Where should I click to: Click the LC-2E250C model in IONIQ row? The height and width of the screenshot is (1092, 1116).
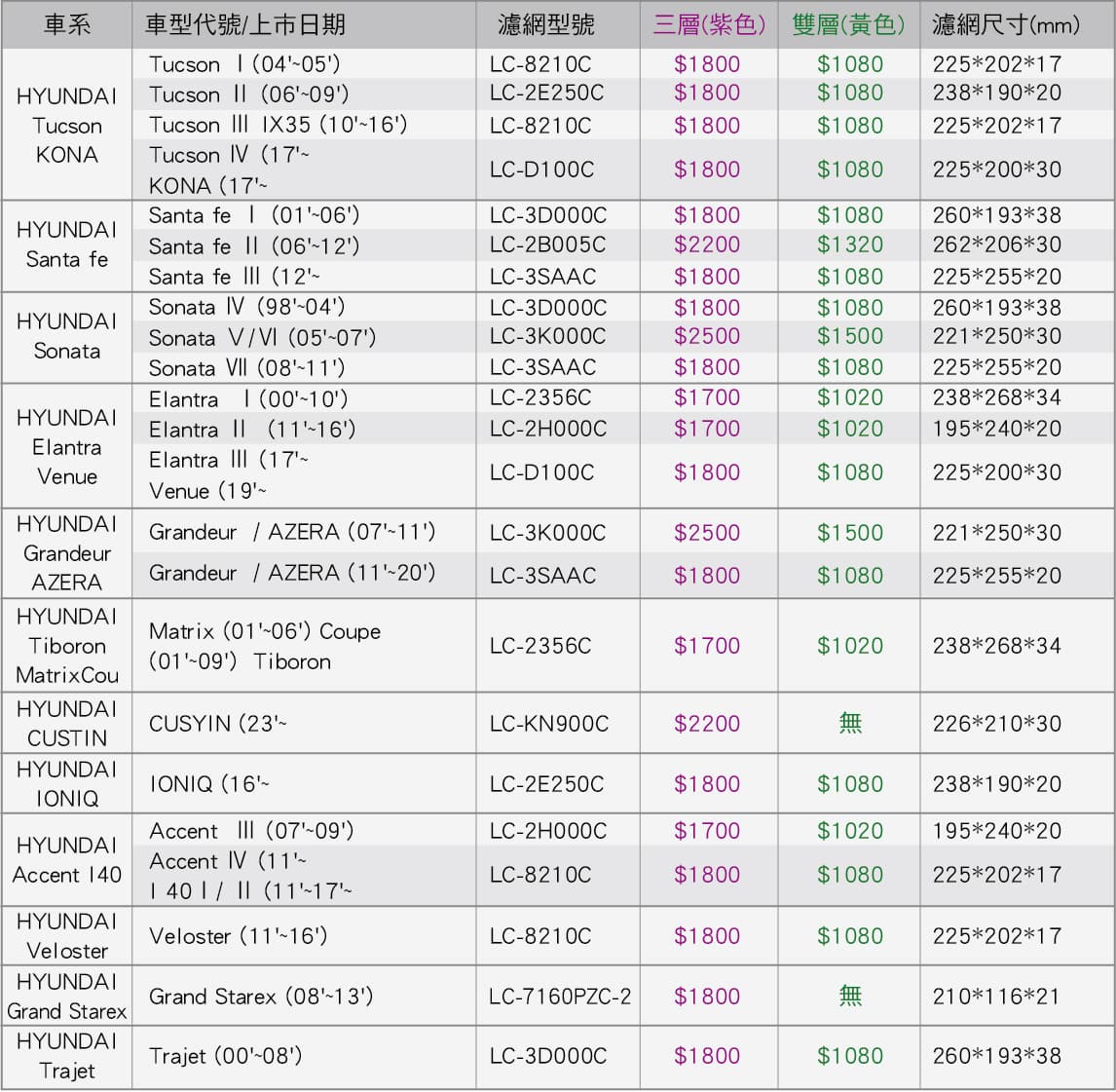546,784
